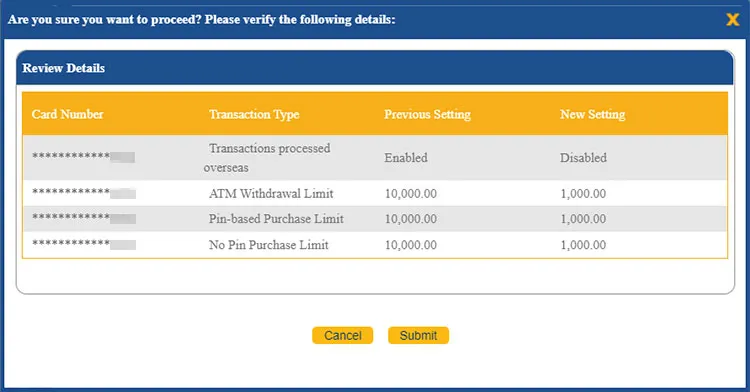Select the Transactions processed overseas row
This screenshot has width=750, height=392.
(375, 158)
